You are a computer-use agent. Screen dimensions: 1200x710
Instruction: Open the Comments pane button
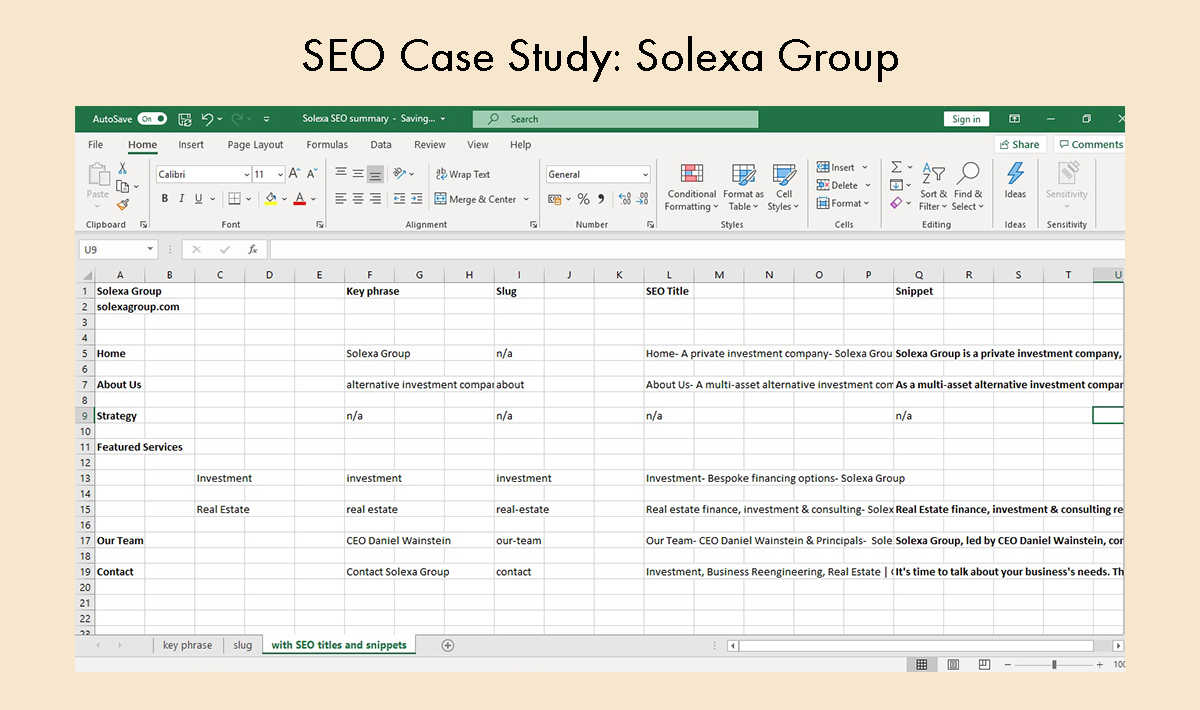tap(1090, 144)
